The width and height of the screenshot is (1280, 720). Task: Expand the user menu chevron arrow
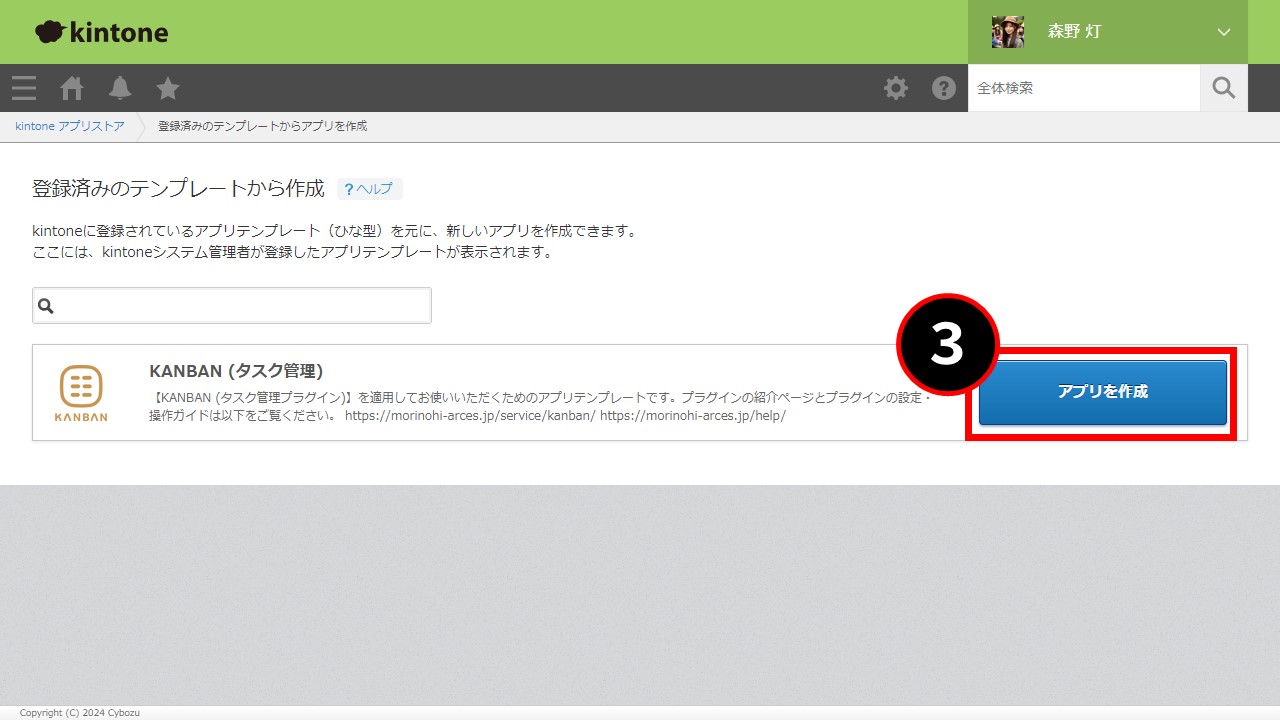point(1224,32)
